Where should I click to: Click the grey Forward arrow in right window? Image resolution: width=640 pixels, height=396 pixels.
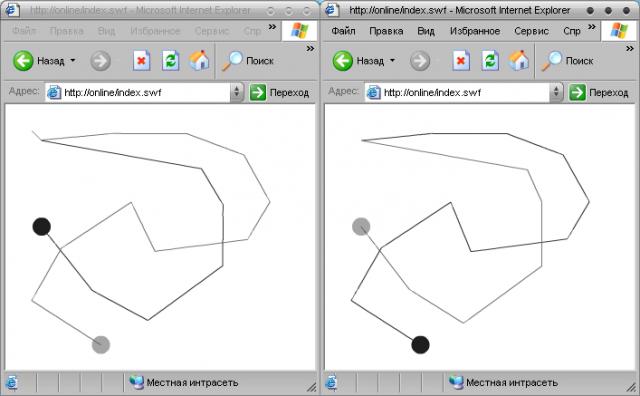[x=420, y=61]
